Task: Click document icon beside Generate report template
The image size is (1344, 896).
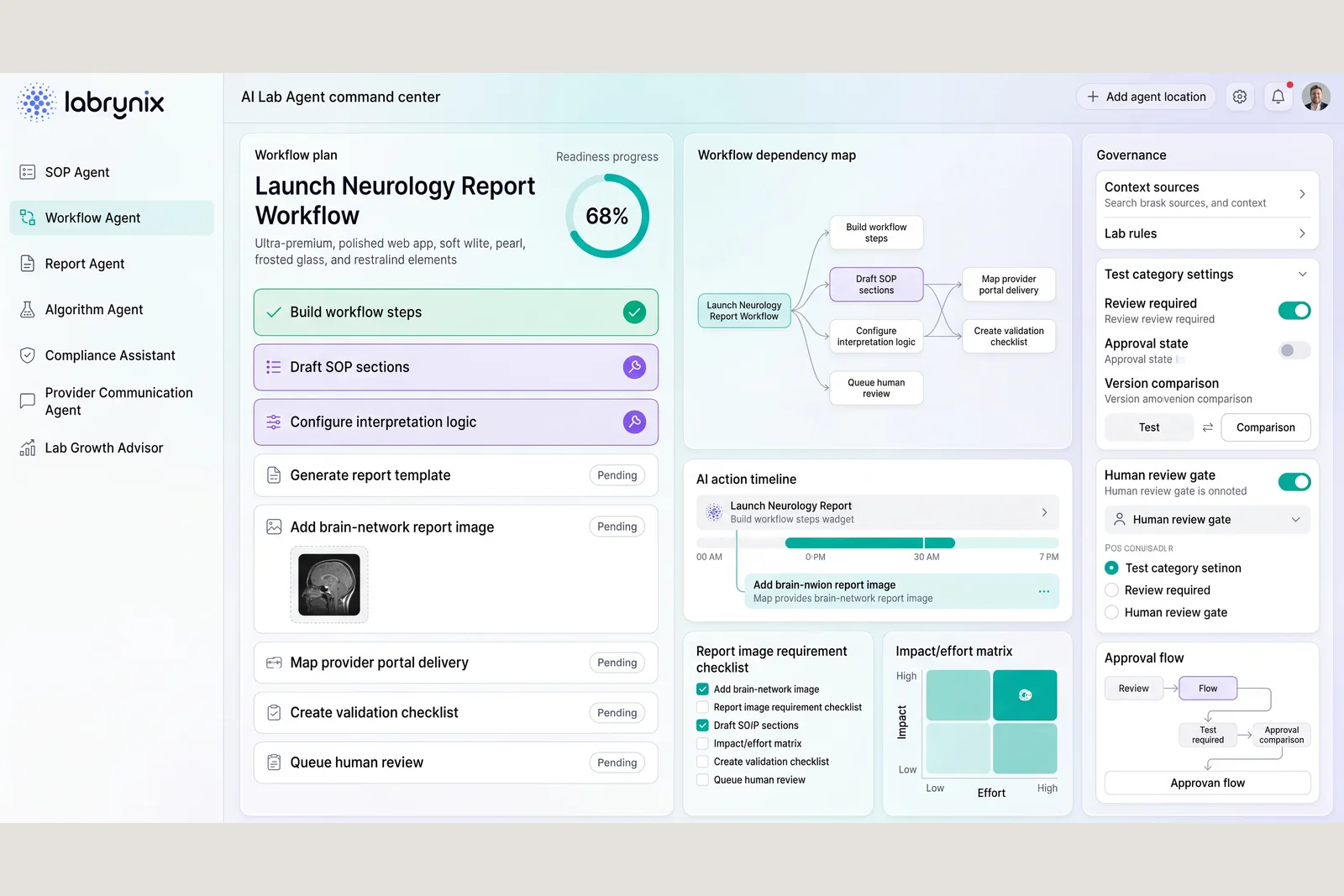Action: (274, 475)
